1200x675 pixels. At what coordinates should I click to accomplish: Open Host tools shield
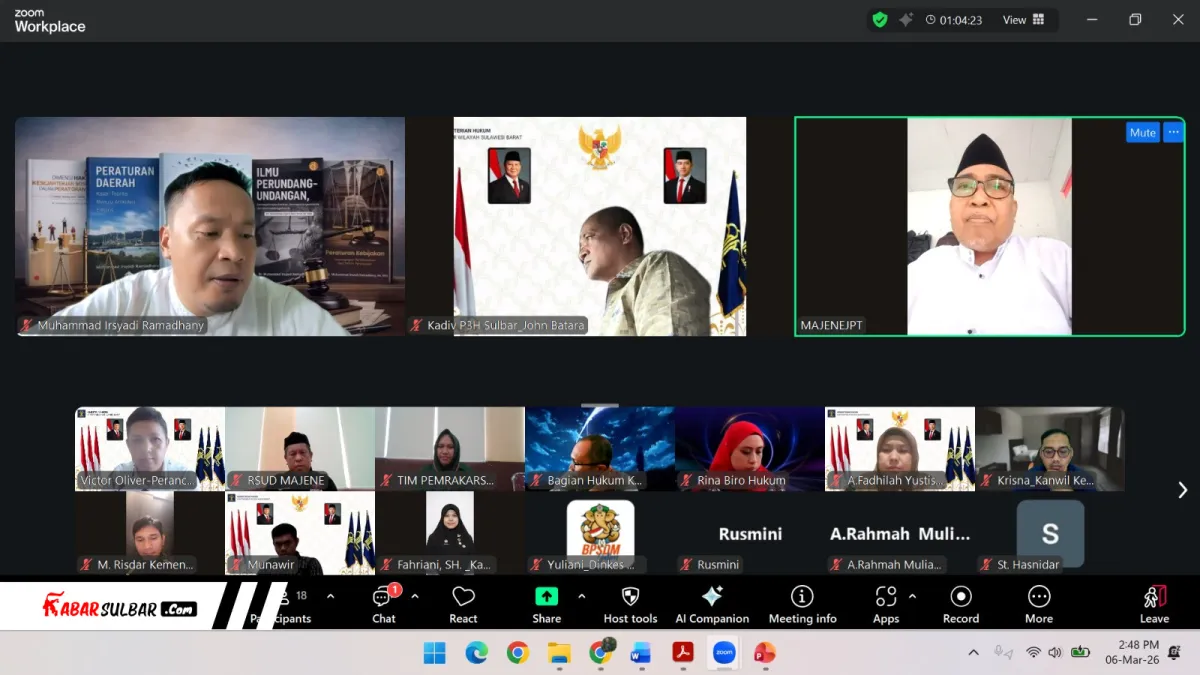pos(630,604)
